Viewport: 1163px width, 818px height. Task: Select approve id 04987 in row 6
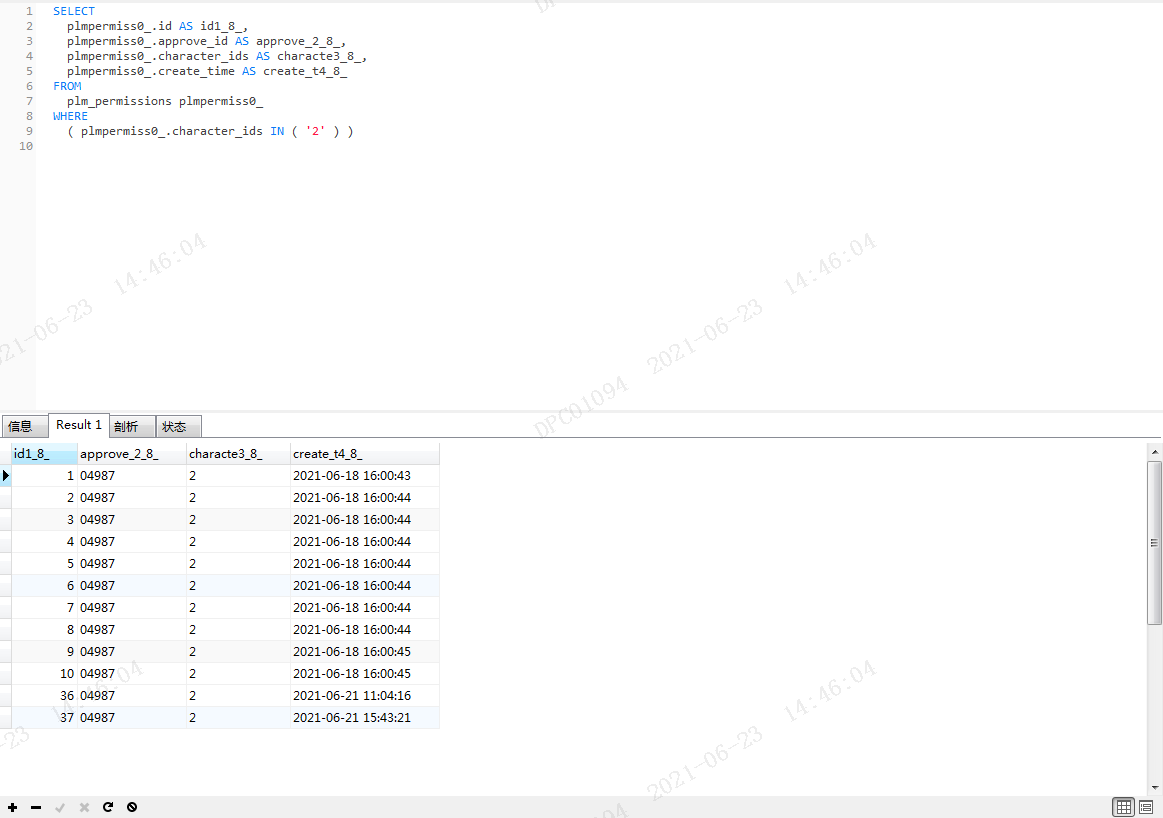(x=132, y=585)
